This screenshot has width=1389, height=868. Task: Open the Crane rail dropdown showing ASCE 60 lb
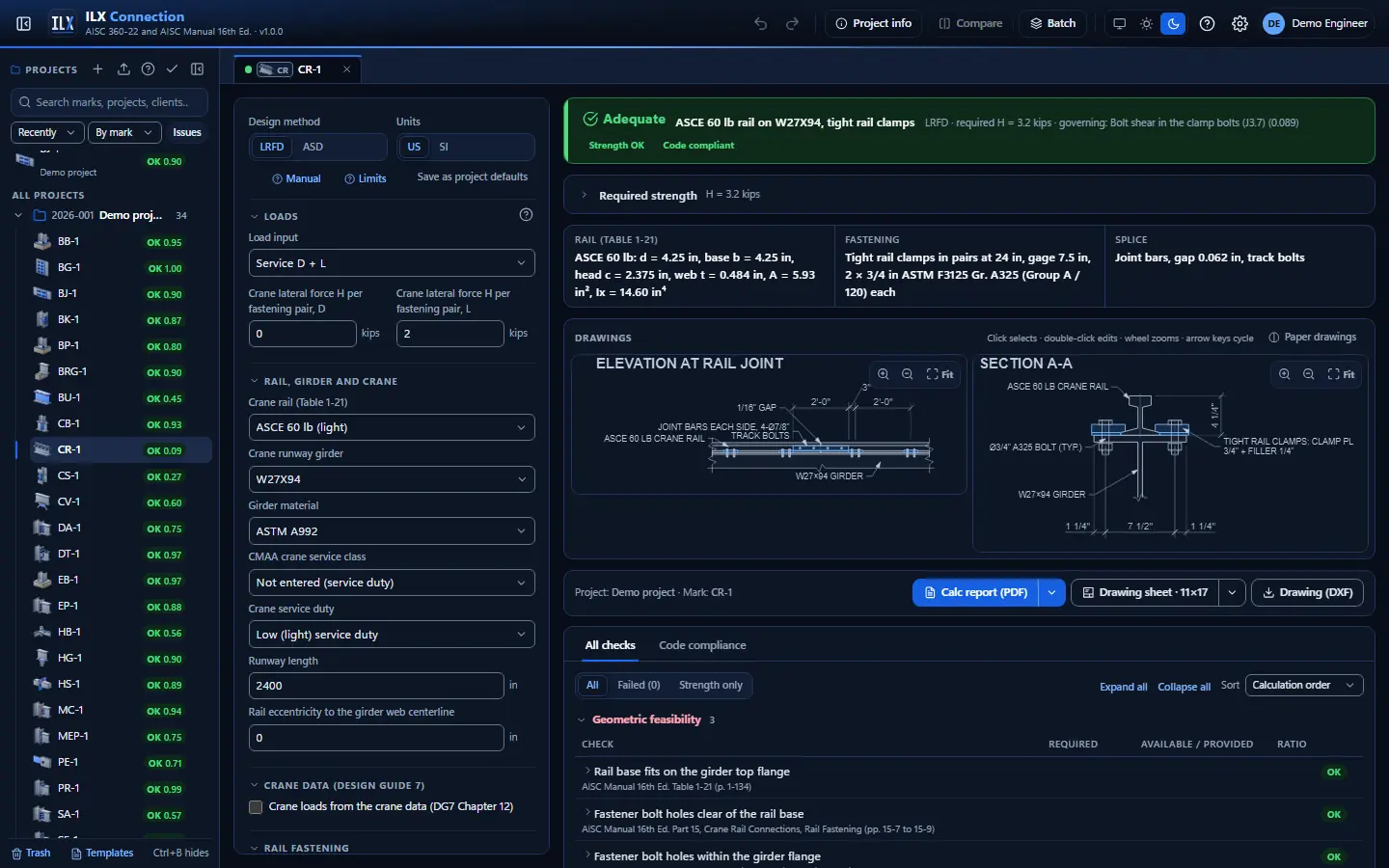click(x=392, y=427)
